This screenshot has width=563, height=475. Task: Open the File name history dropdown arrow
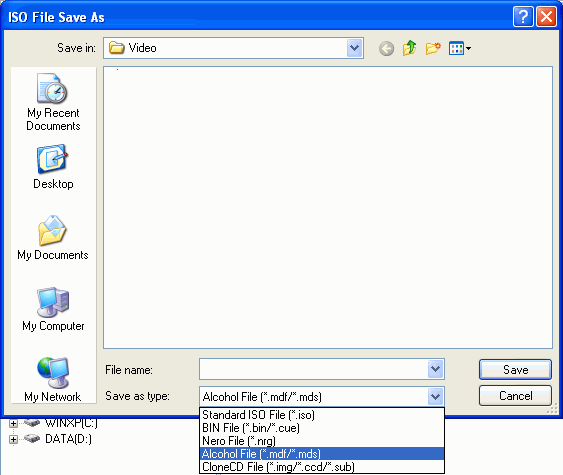436,369
